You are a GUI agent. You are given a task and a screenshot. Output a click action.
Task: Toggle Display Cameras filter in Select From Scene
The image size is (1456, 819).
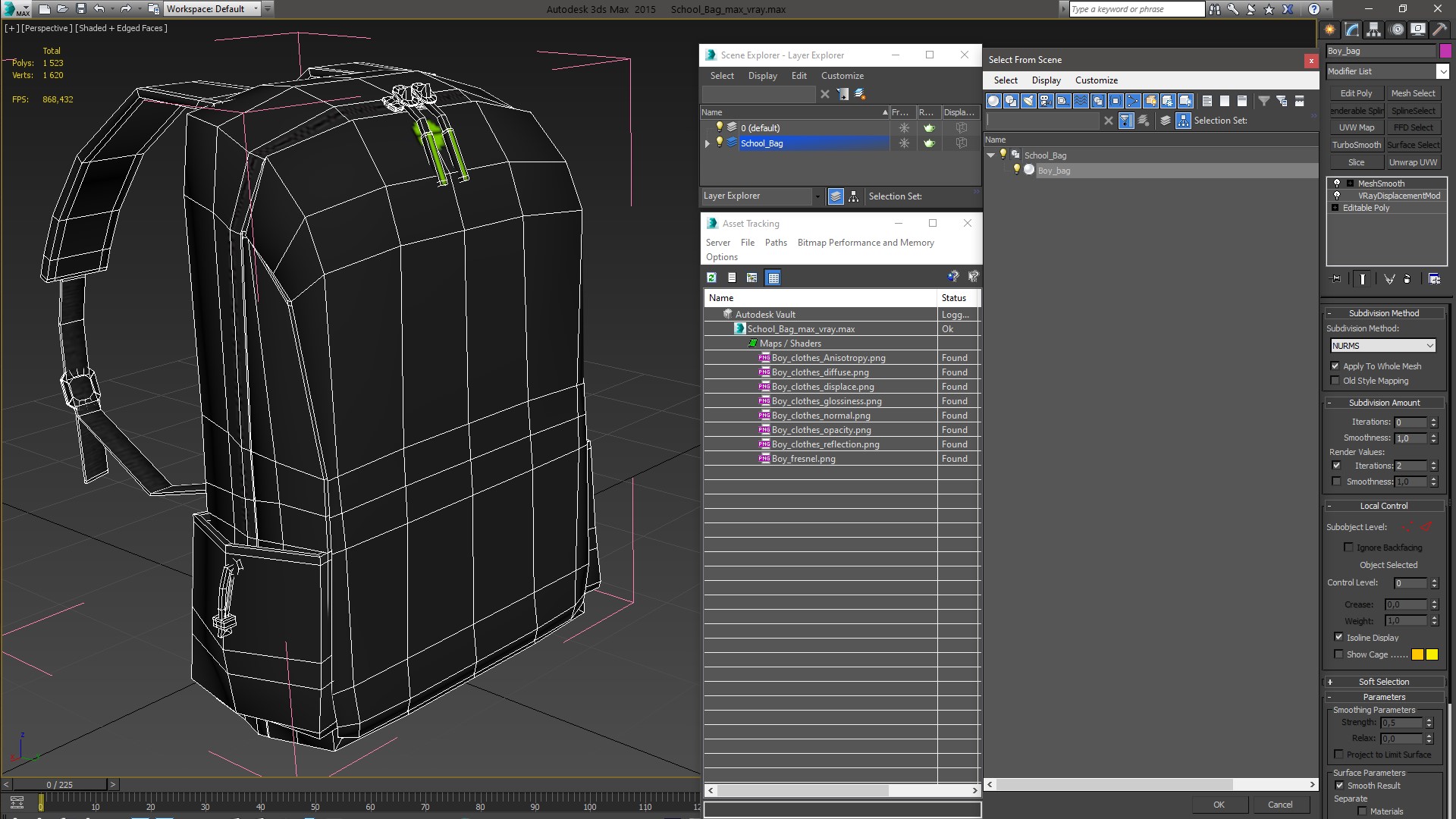point(1046,101)
